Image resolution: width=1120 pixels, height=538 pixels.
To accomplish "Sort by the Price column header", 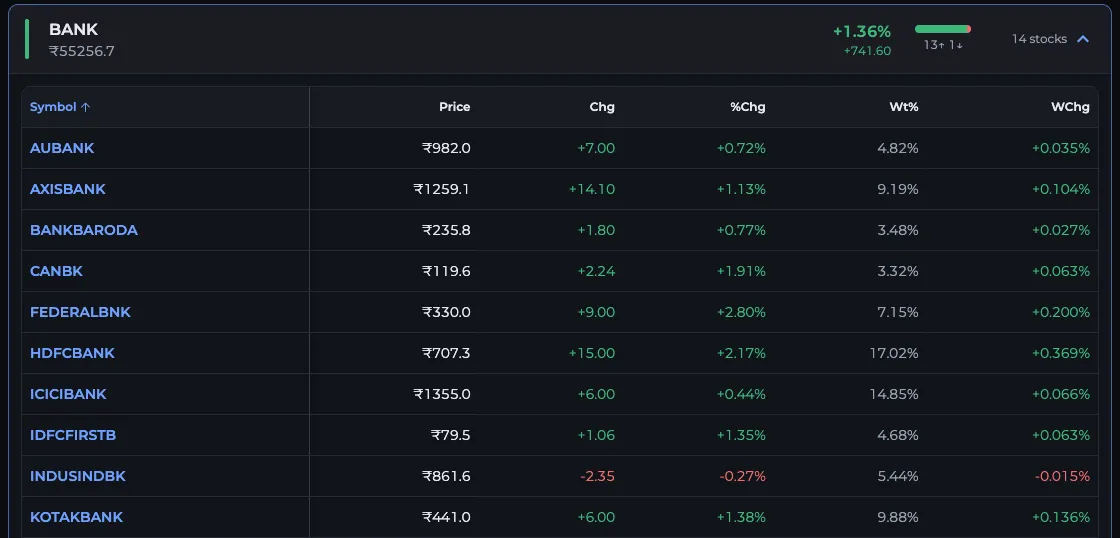I will click(454, 107).
